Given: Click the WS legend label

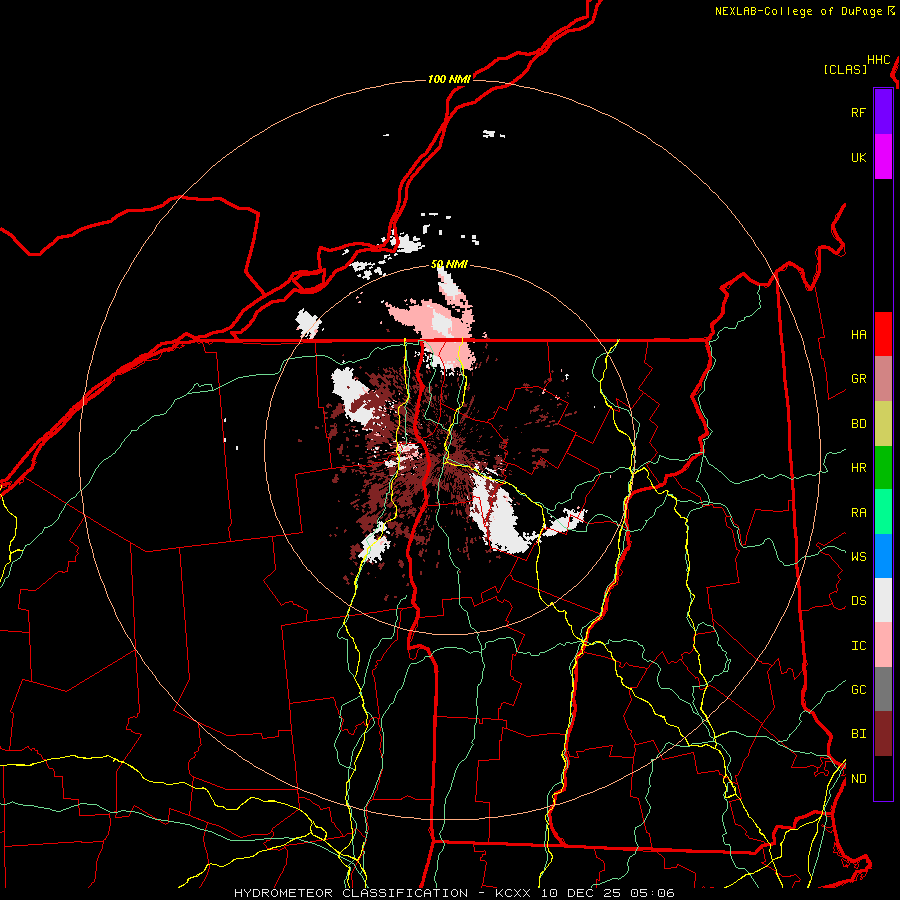Looking at the screenshot, I should (x=858, y=557).
